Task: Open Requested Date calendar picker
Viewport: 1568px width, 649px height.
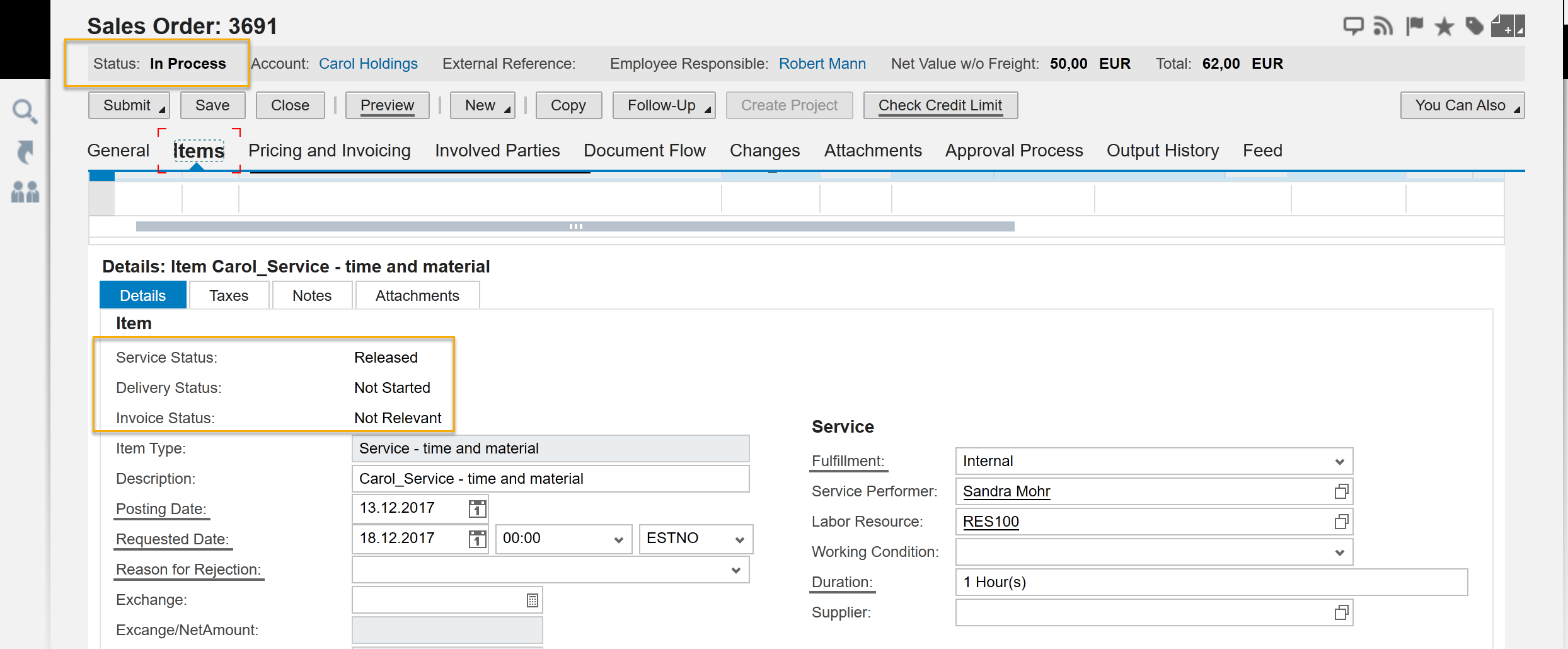Action: 477,539
